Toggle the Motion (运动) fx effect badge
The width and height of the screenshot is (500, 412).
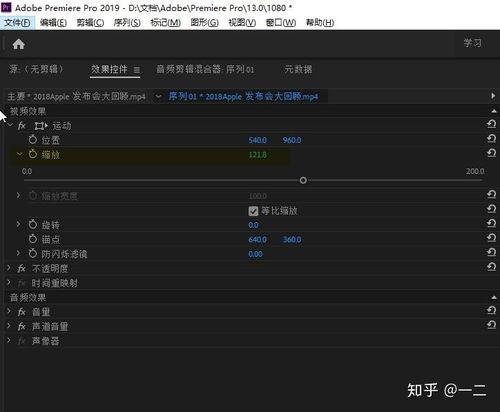pos(22,126)
